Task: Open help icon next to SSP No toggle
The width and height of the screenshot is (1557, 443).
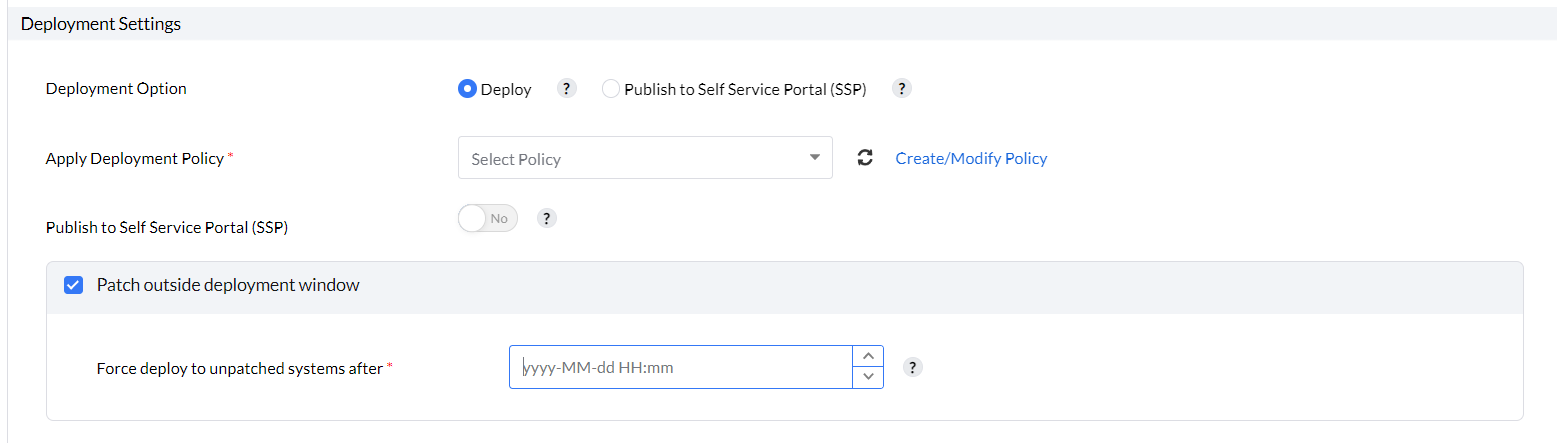Action: point(546,218)
